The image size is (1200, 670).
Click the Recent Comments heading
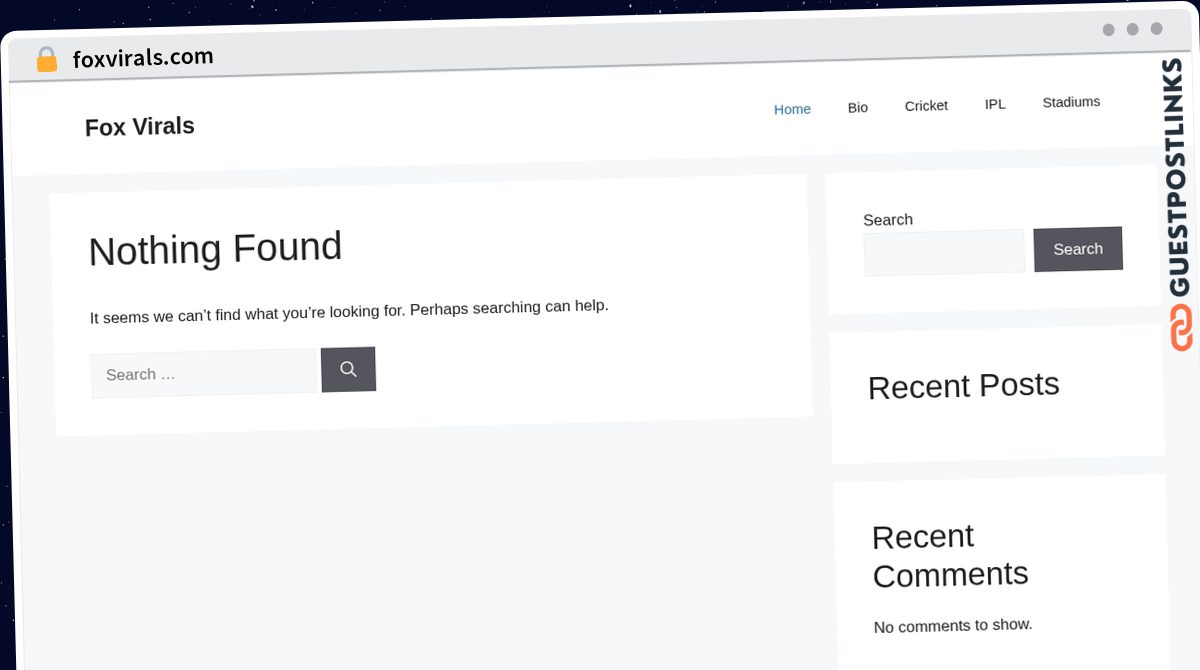(950, 556)
